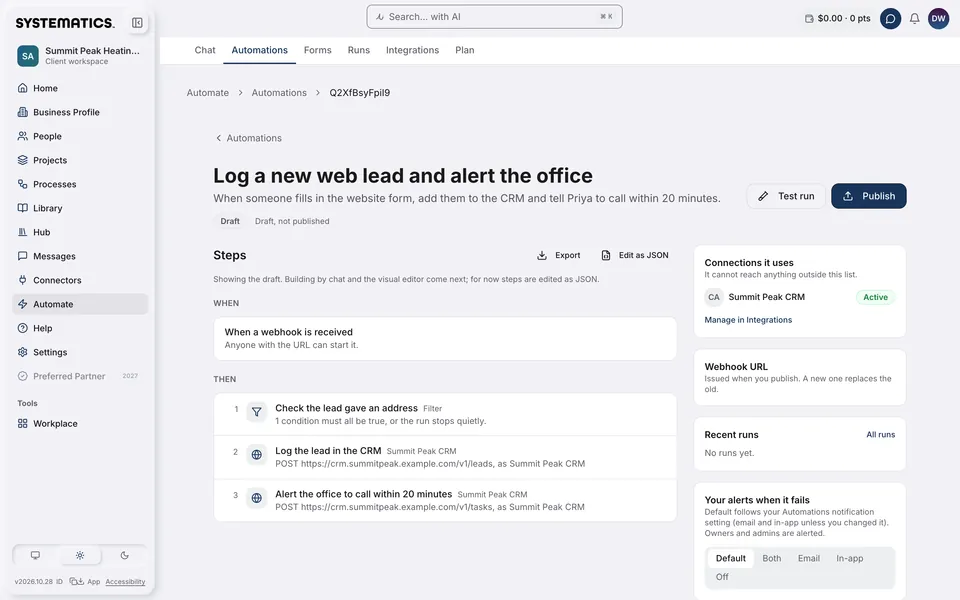
Task: Switch to the Forms tab
Action: [317, 50]
